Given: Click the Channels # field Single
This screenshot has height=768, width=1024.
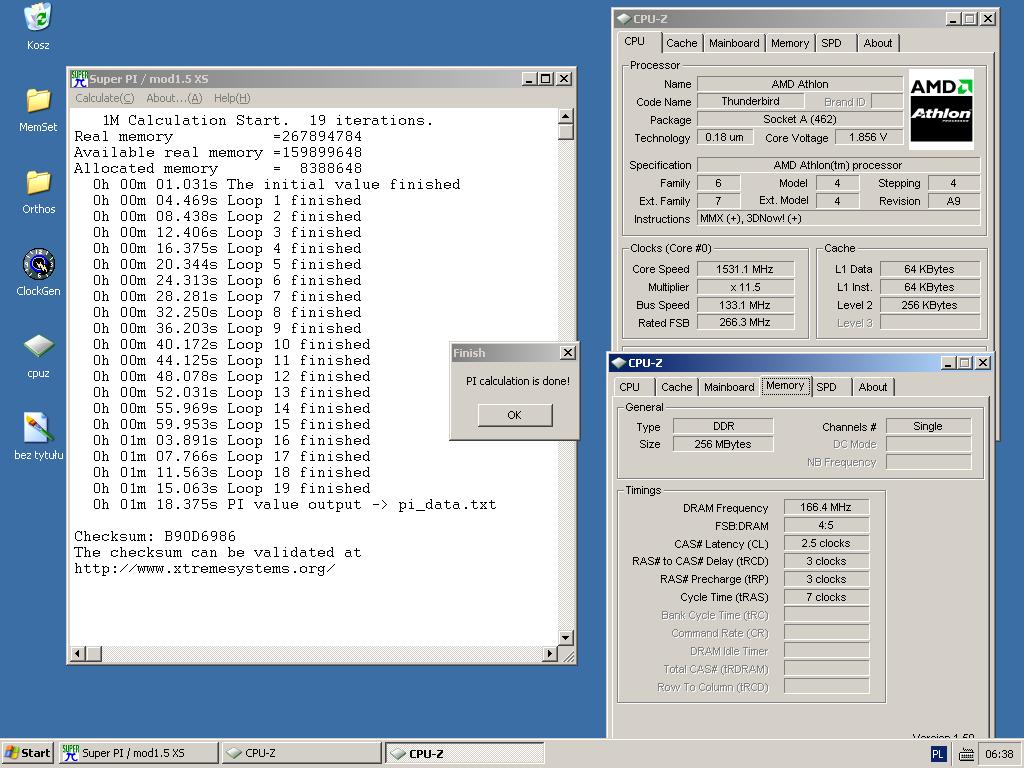Looking at the screenshot, I should 928,426.
